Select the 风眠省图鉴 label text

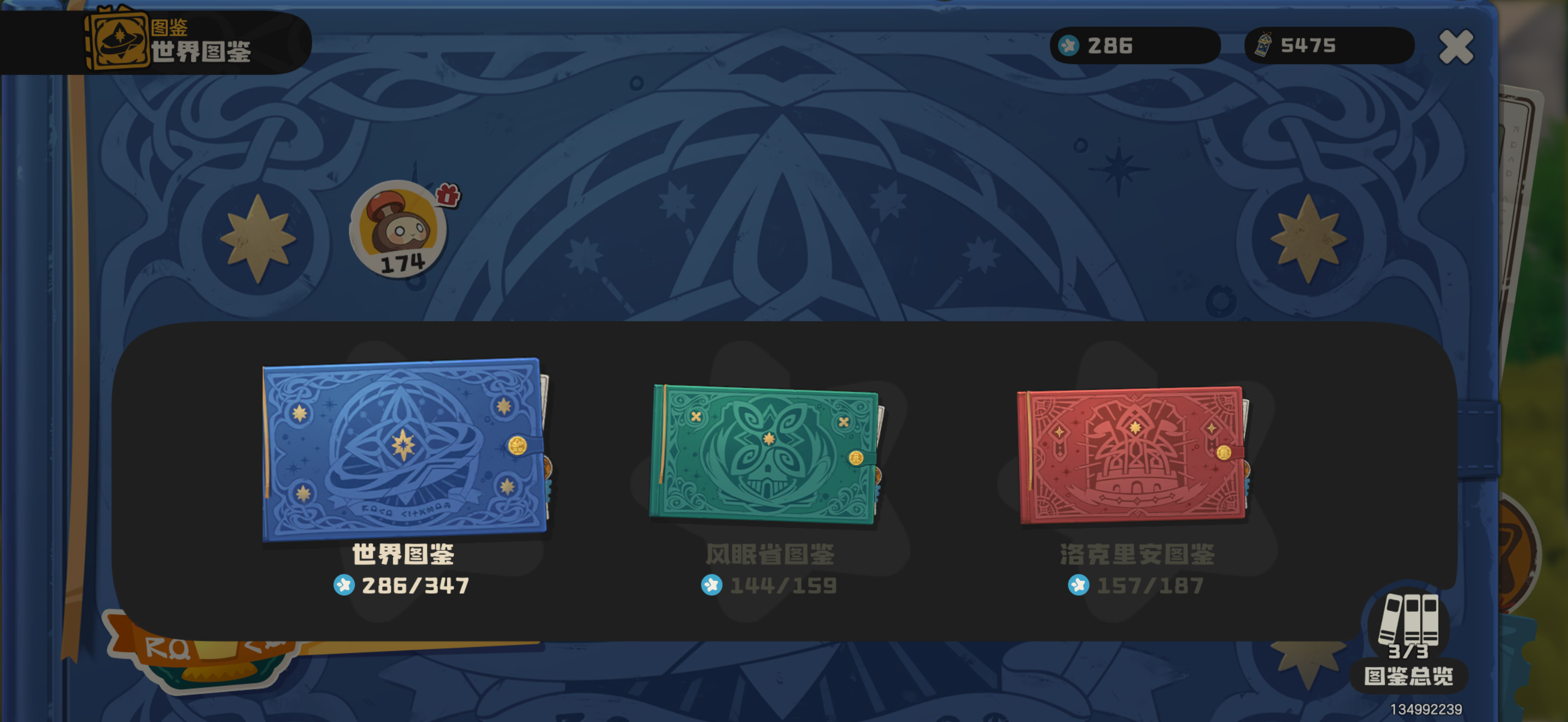[770, 554]
